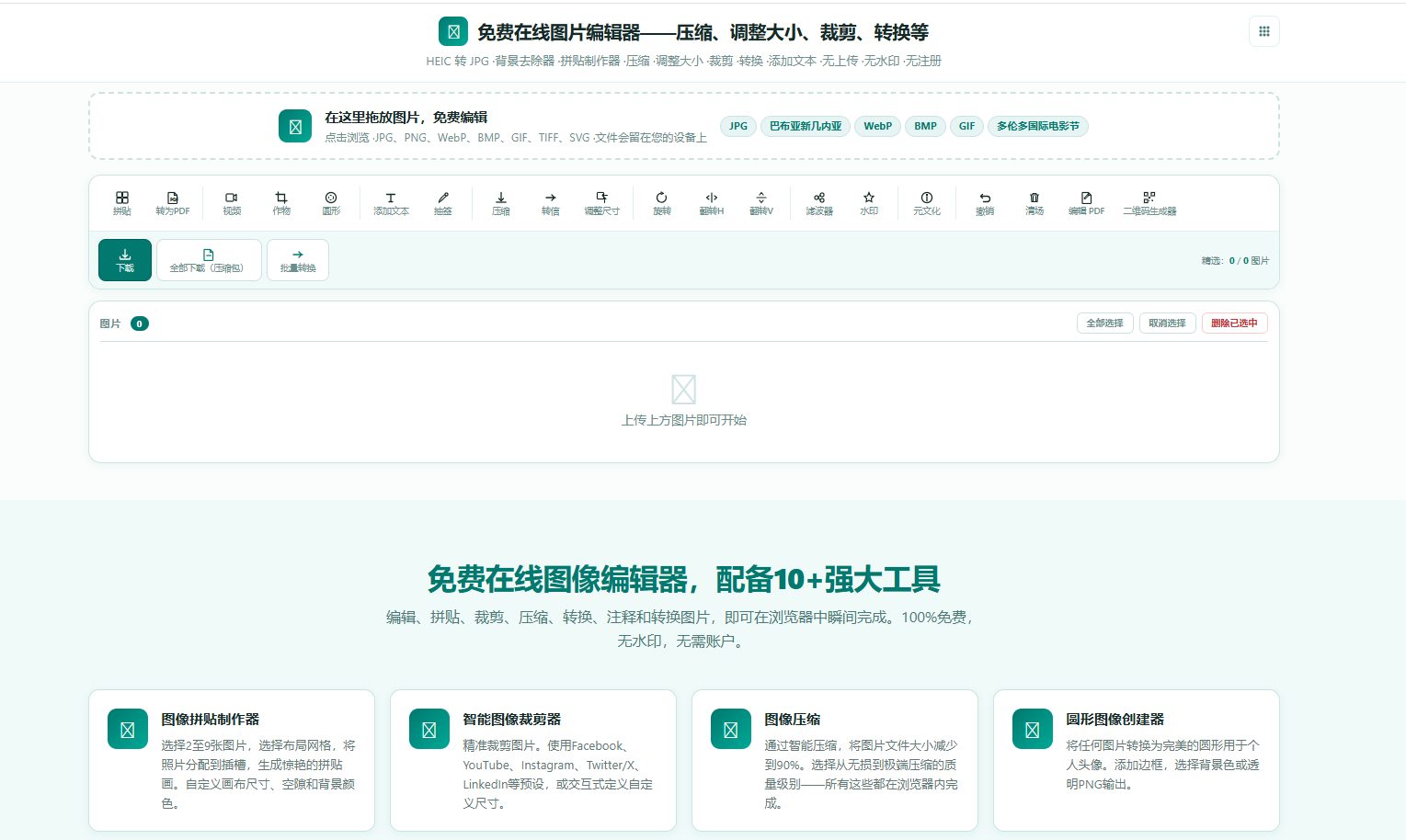Open the 压缩 compress tool

[501, 203]
